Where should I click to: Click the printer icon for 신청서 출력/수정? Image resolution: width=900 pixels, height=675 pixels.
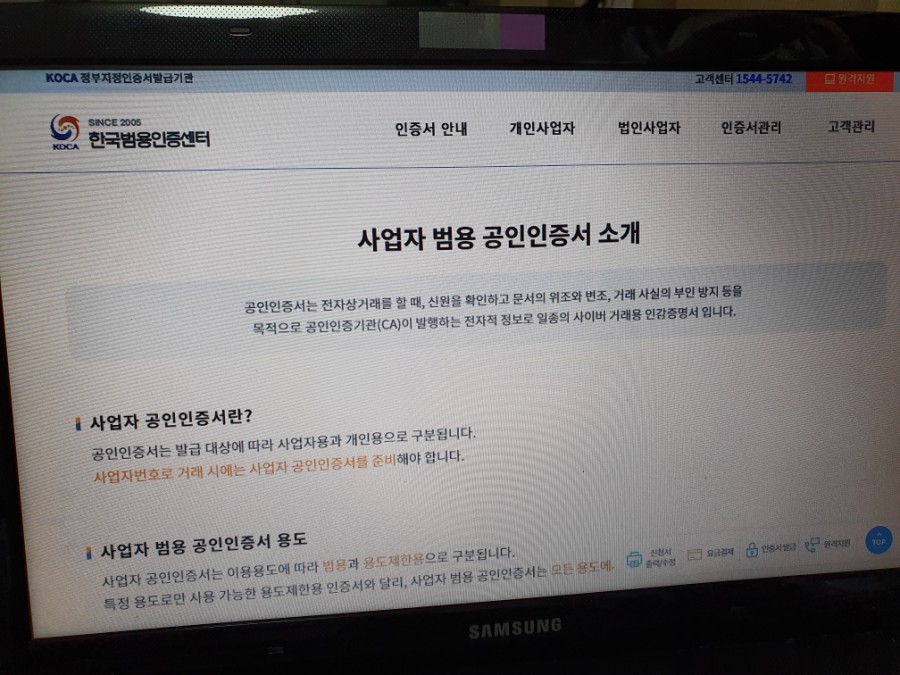tap(634, 558)
